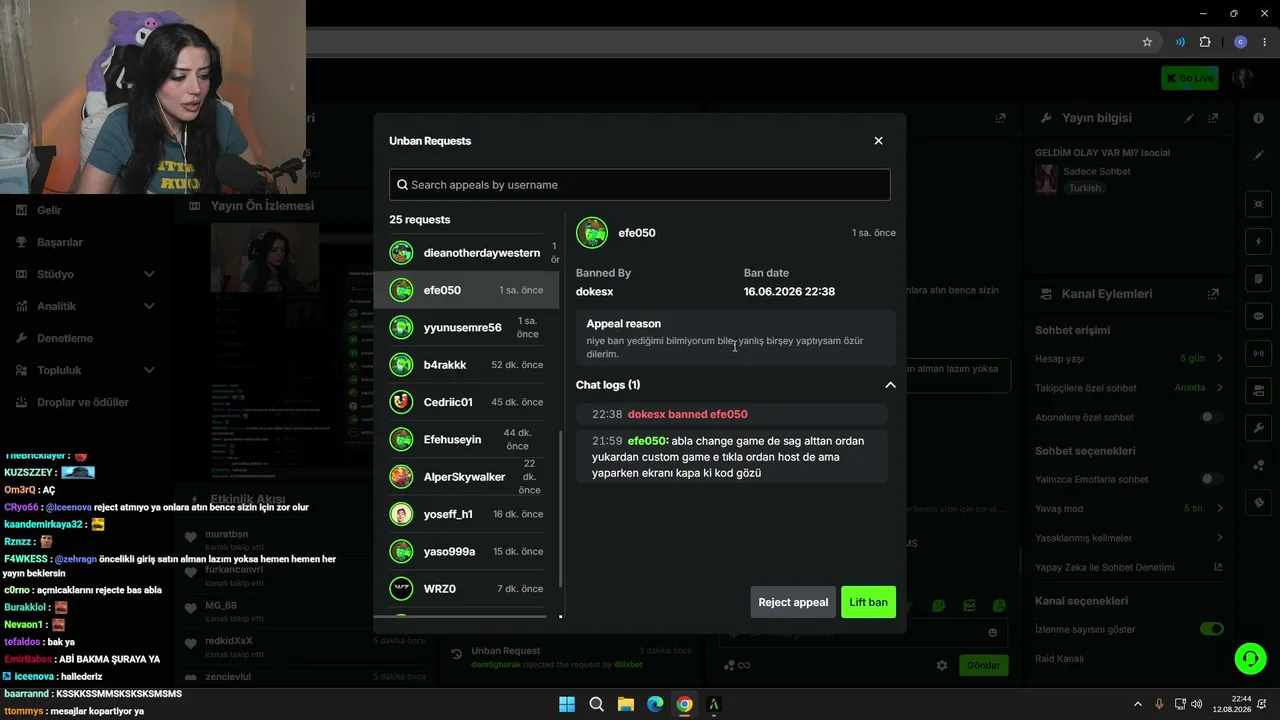Click the Reject appeal button

(793, 602)
